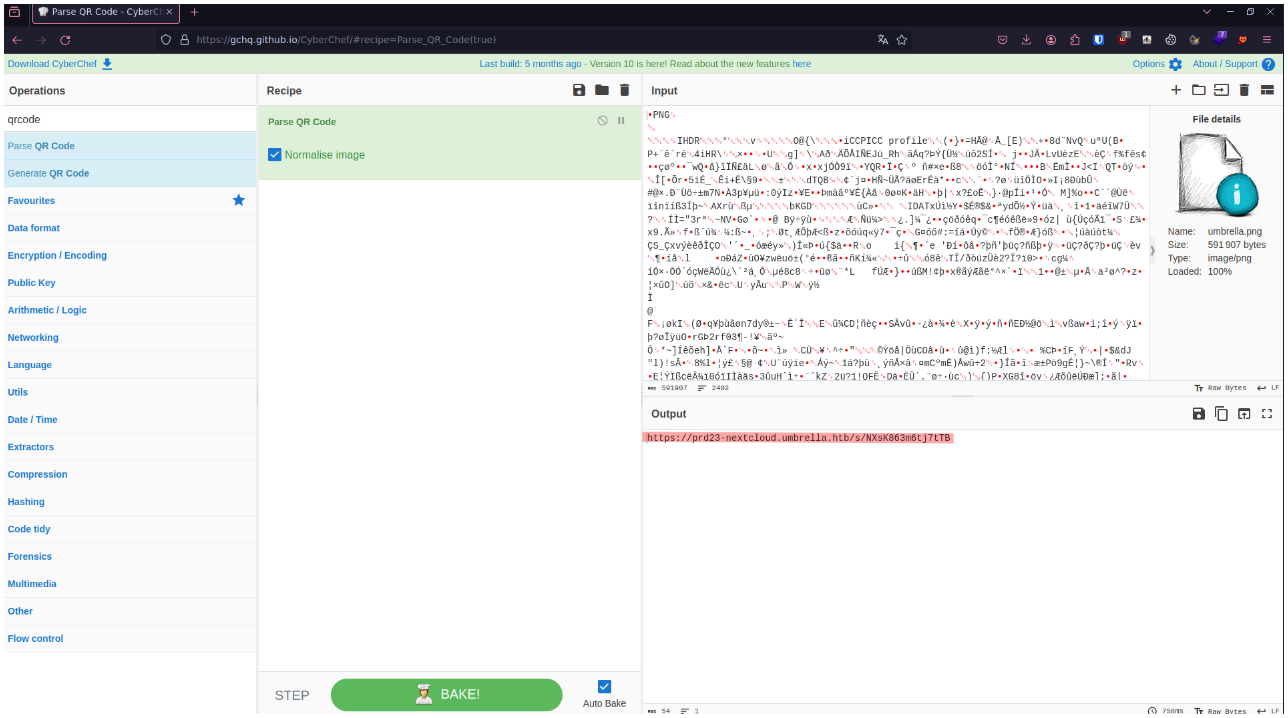
Task: Click the file details thumbnail icon
Action: click(1216, 173)
